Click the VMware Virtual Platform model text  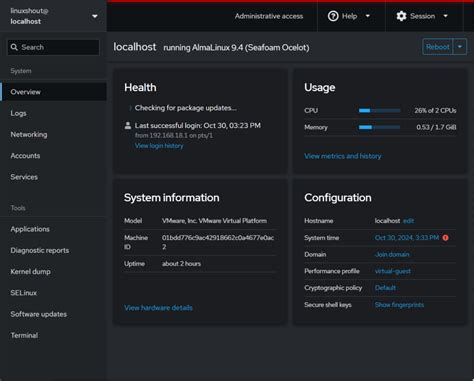point(214,221)
